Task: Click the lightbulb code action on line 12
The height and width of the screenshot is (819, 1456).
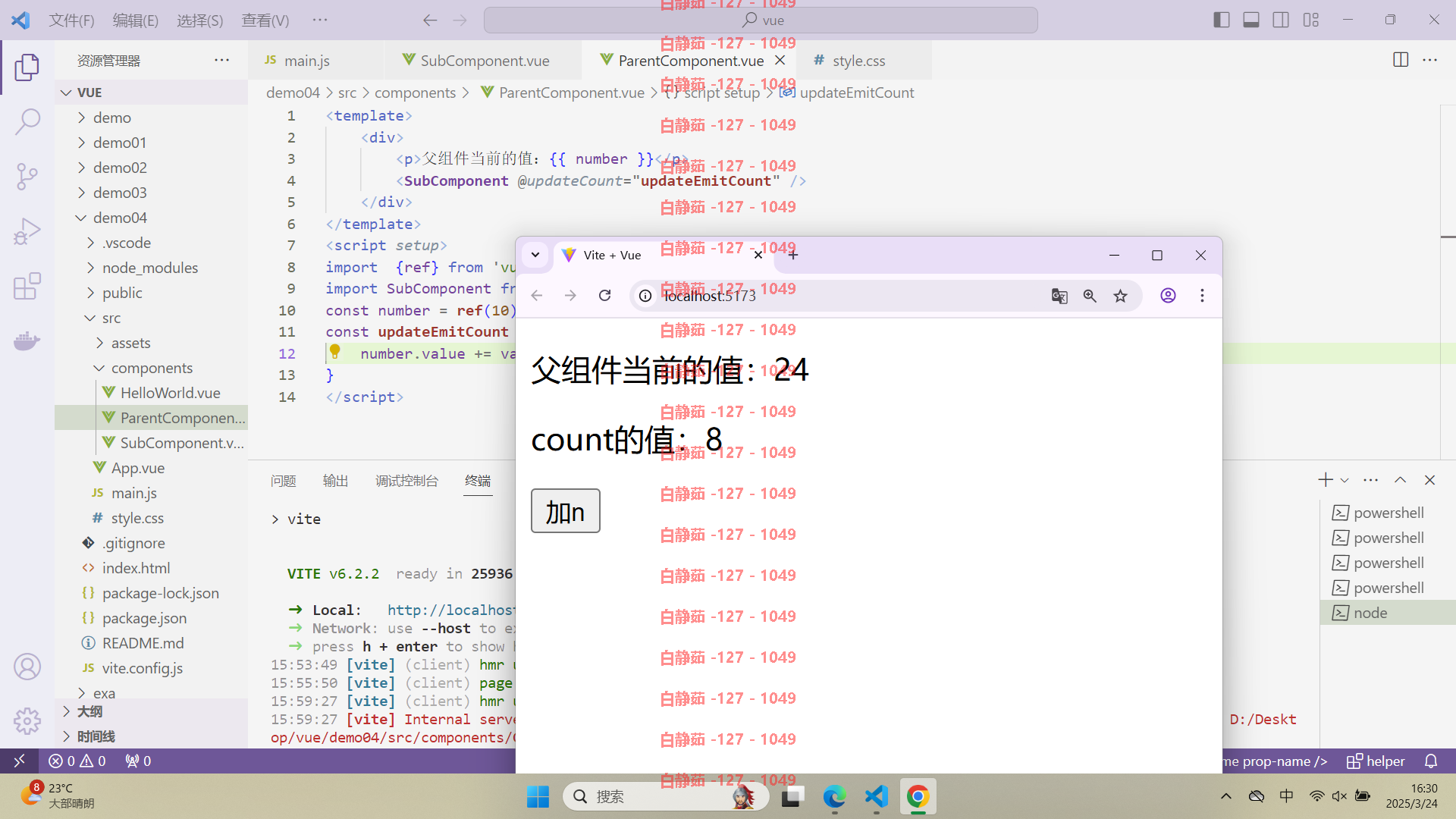Action: tap(334, 353)
